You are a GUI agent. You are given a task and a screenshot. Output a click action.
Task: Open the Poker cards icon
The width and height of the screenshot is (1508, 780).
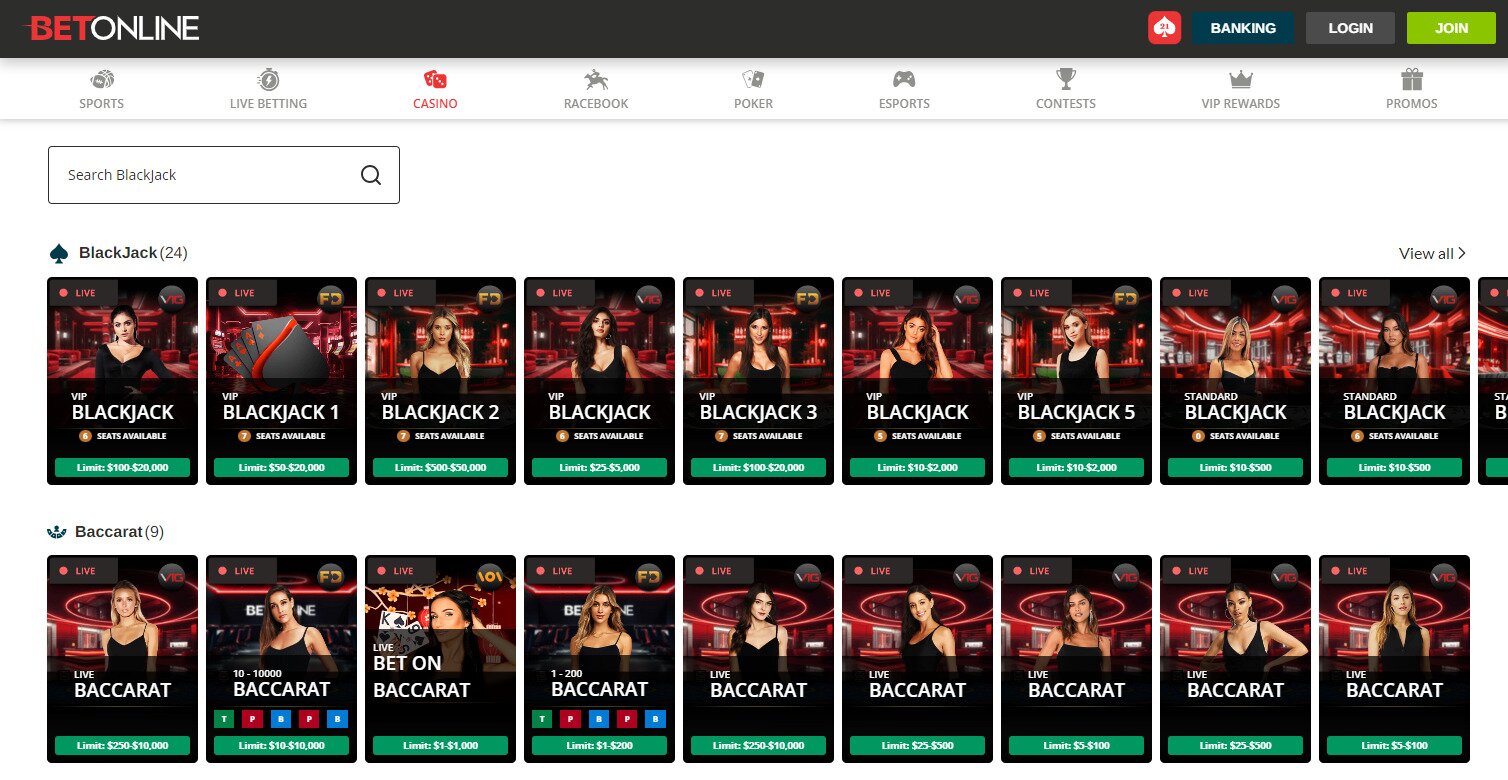(753, 80)
